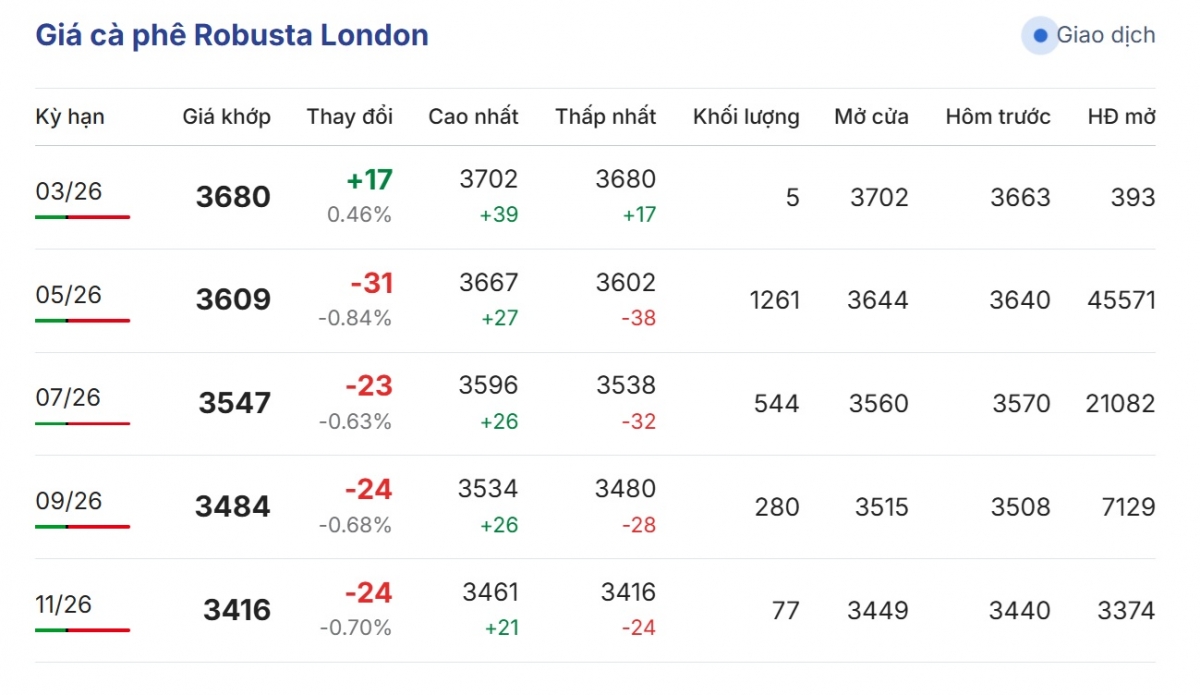Click the green-red bar under 03/26

(82, 217)
